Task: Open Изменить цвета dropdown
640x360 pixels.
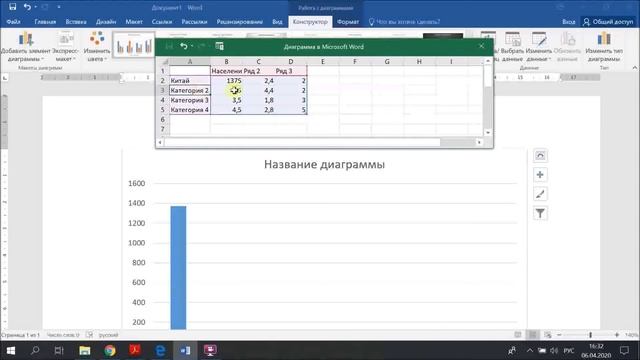Action: [x=97, y=47]
